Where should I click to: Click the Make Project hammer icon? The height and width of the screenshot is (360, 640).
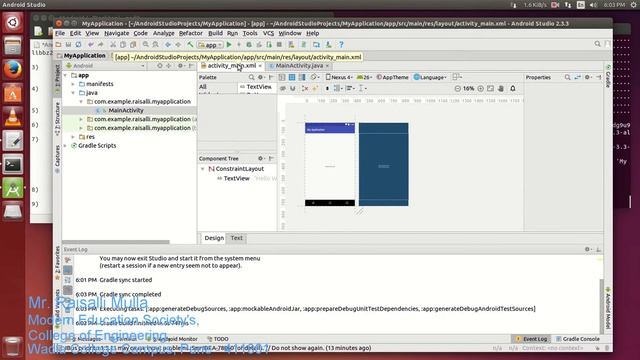pyautogui.click(x=190, y=44)
